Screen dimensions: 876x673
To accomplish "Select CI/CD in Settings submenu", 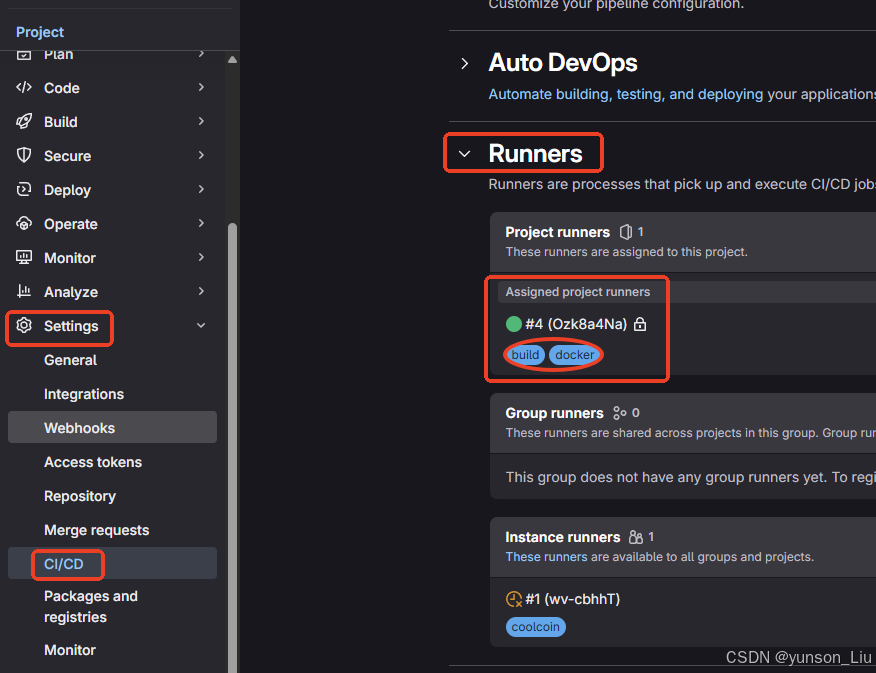I will tap(112, 564).
